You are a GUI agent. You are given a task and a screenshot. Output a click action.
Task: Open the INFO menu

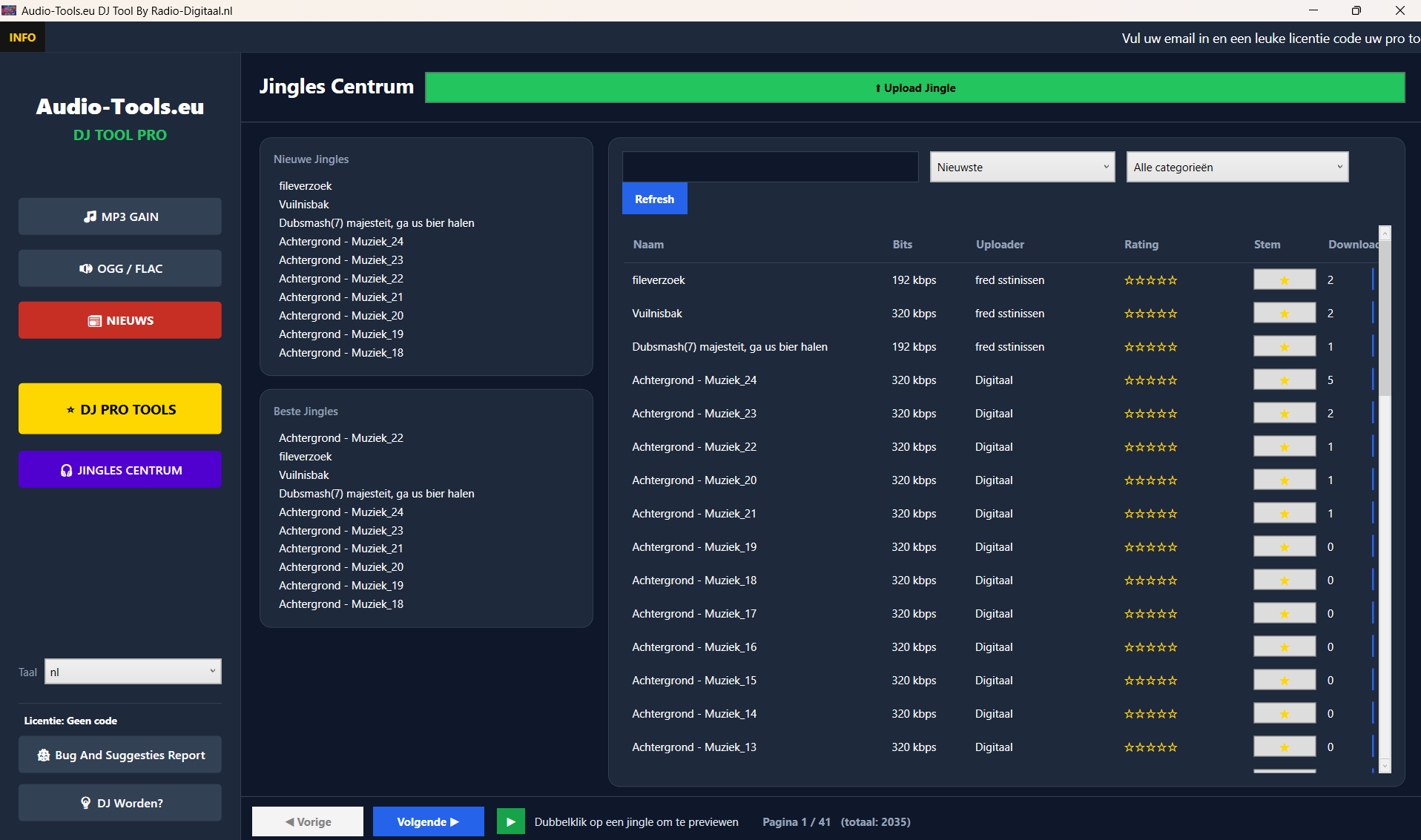tap(22, 37)
